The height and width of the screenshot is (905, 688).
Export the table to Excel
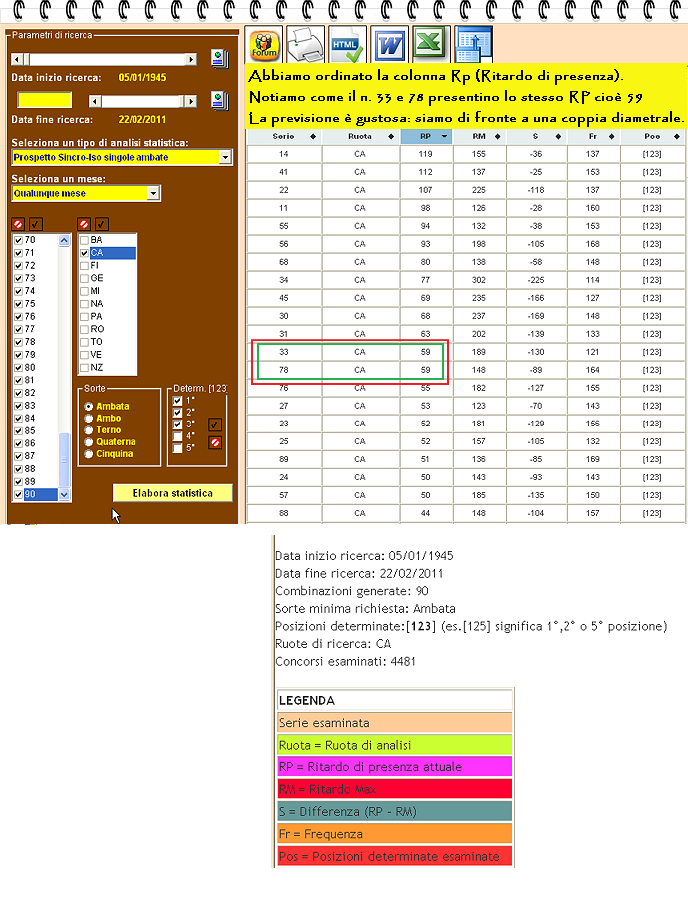click(431, 44)
